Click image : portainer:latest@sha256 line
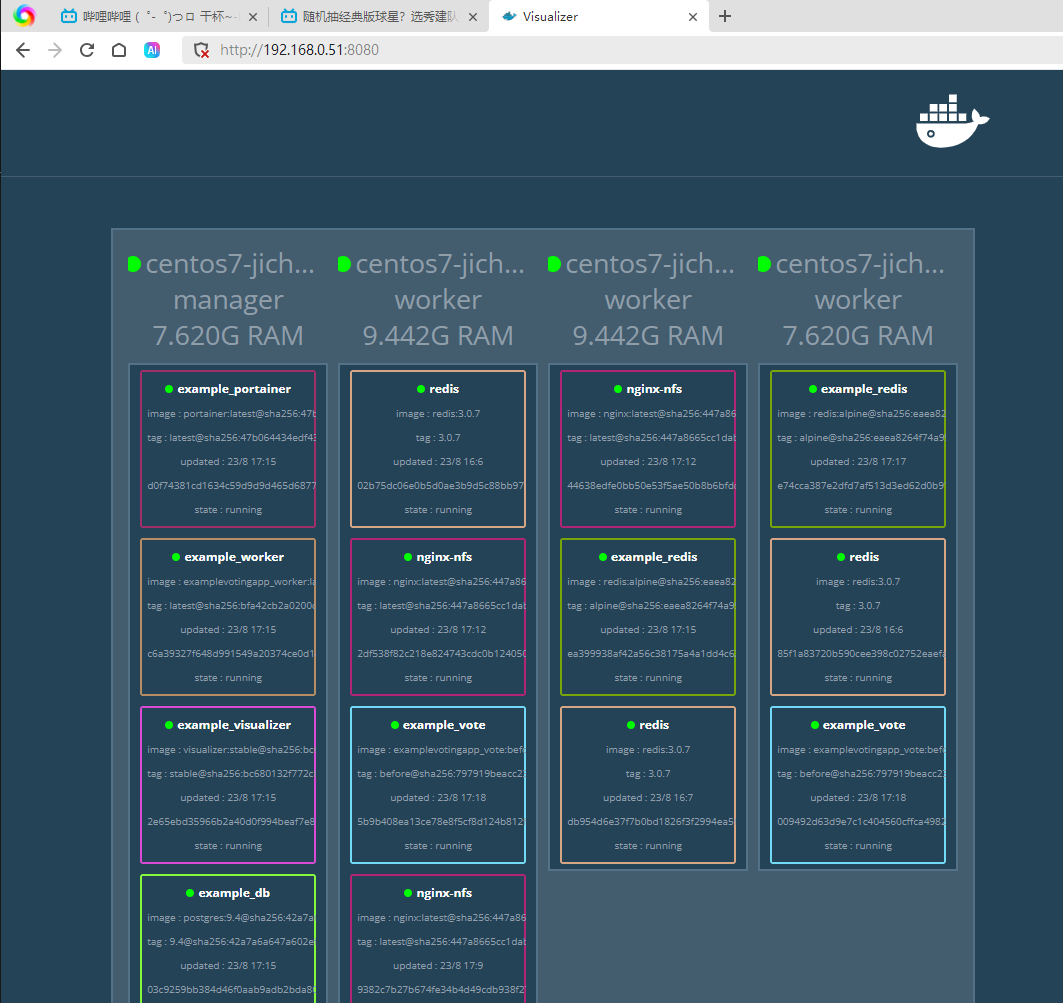 click(x=231, y=414)
